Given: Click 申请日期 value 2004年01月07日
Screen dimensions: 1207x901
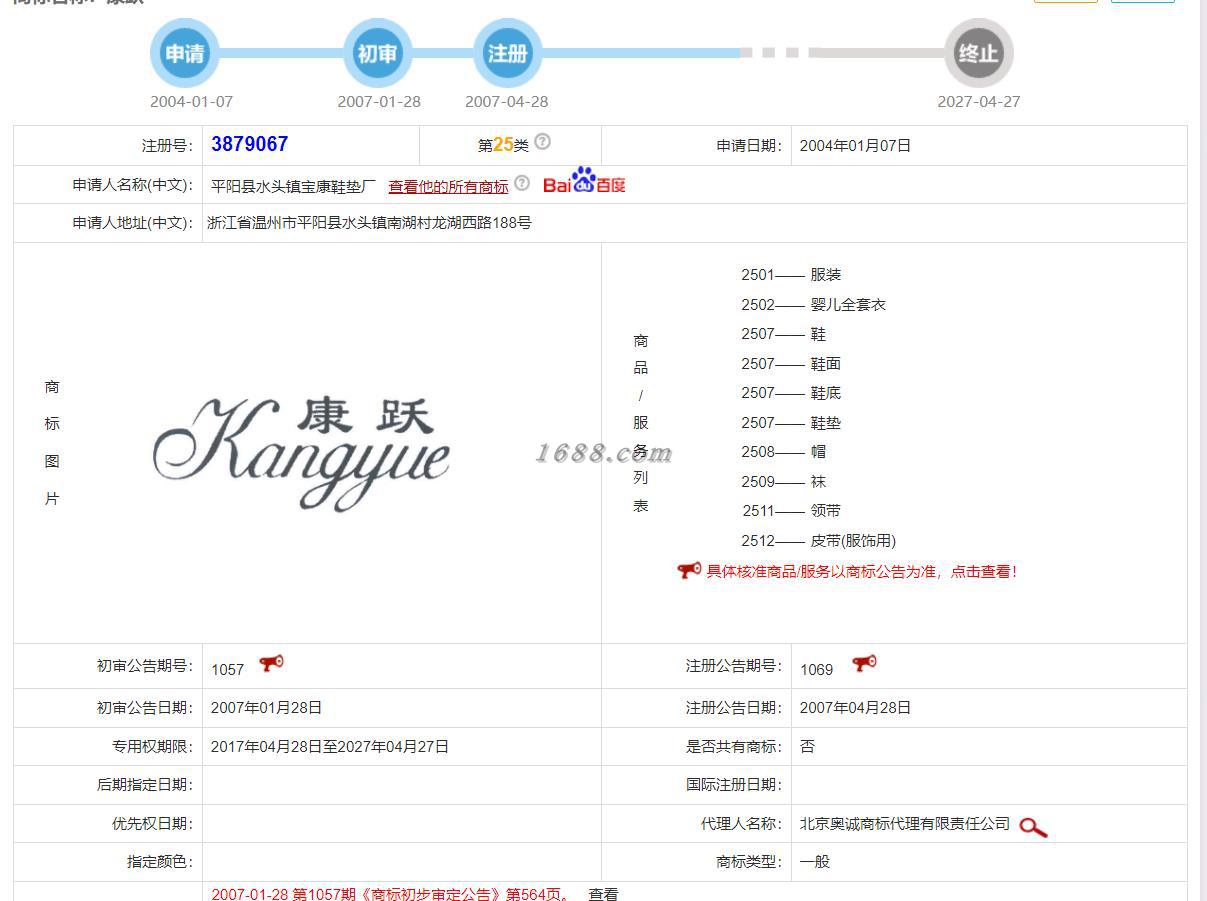Looking at the screenshot, I should point(856,146).
